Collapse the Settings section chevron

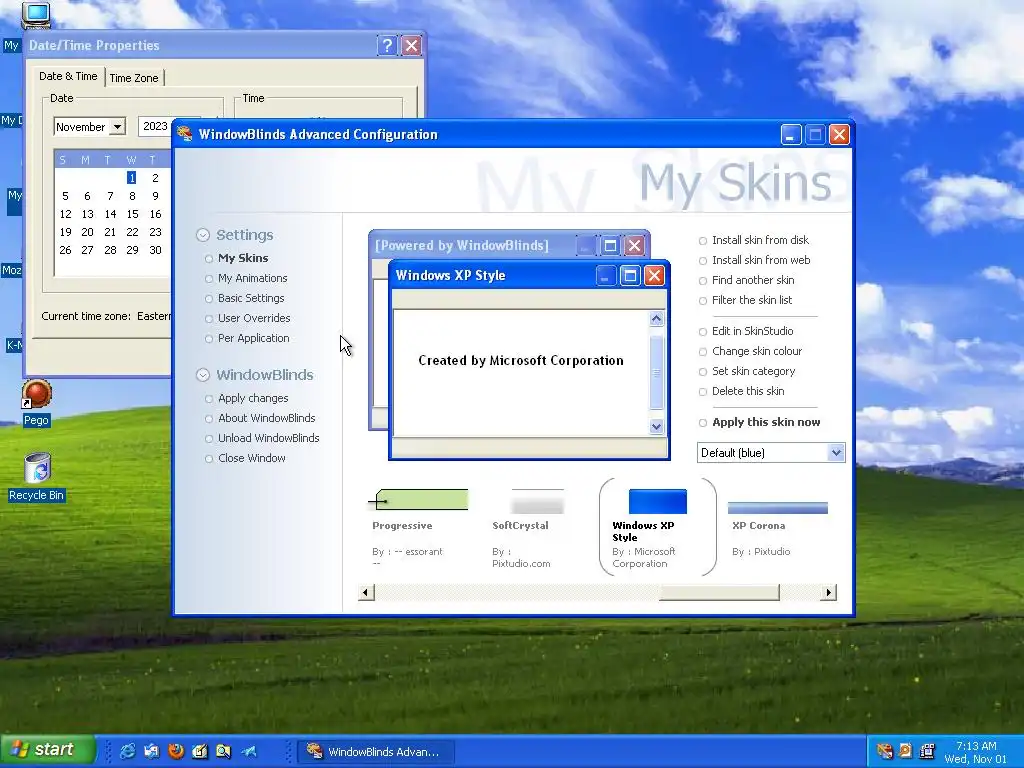pyautogui.click(x=203, y=235)
